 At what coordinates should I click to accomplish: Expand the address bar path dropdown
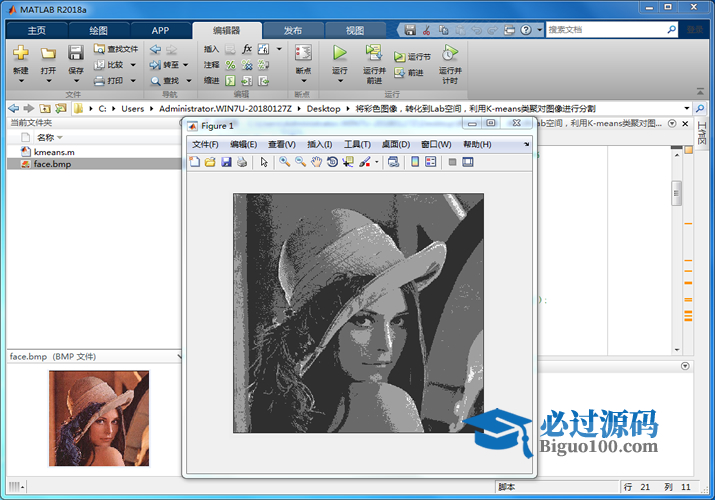(686, 108)
